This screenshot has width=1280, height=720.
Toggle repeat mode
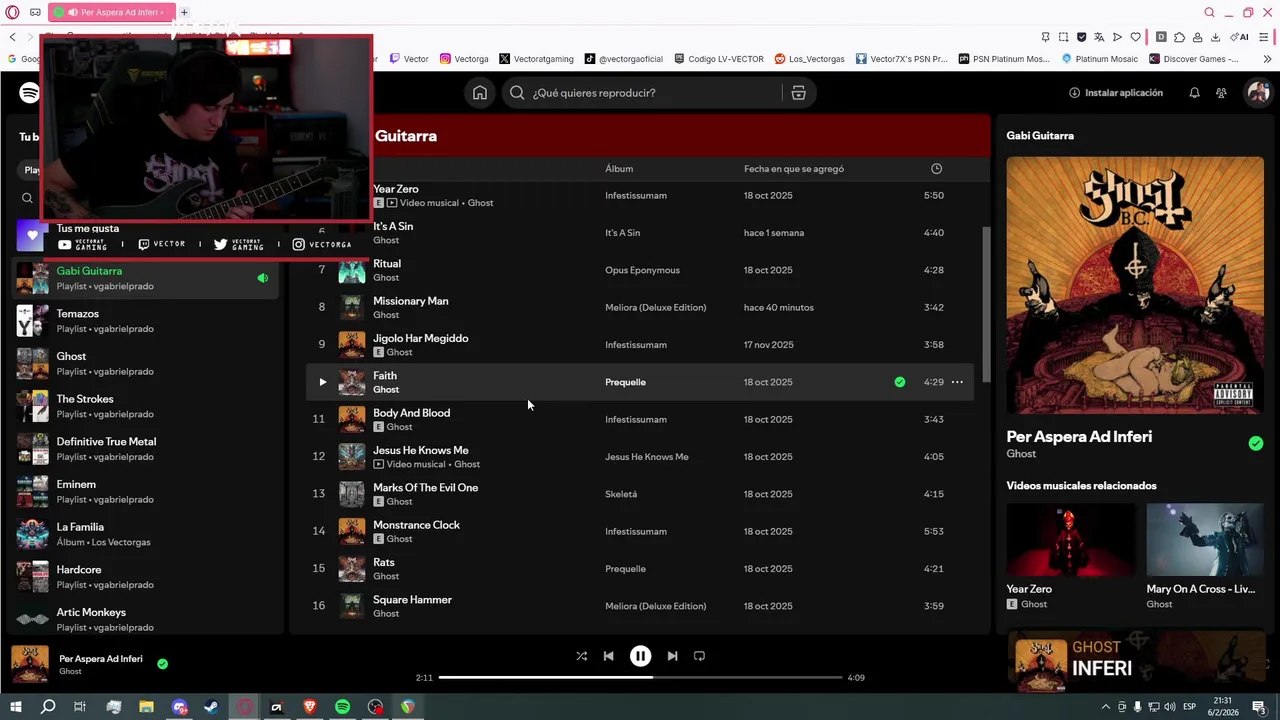click(699, 656)
